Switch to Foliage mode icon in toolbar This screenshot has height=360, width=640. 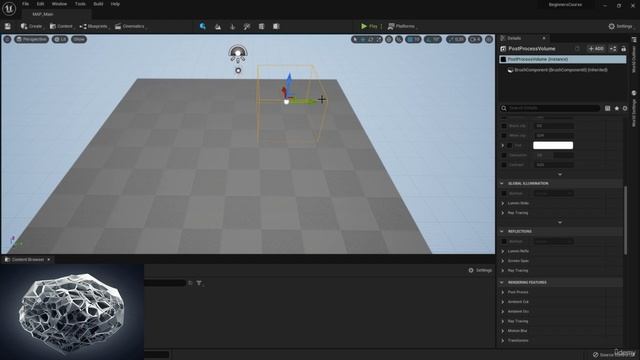click(232, 27)
